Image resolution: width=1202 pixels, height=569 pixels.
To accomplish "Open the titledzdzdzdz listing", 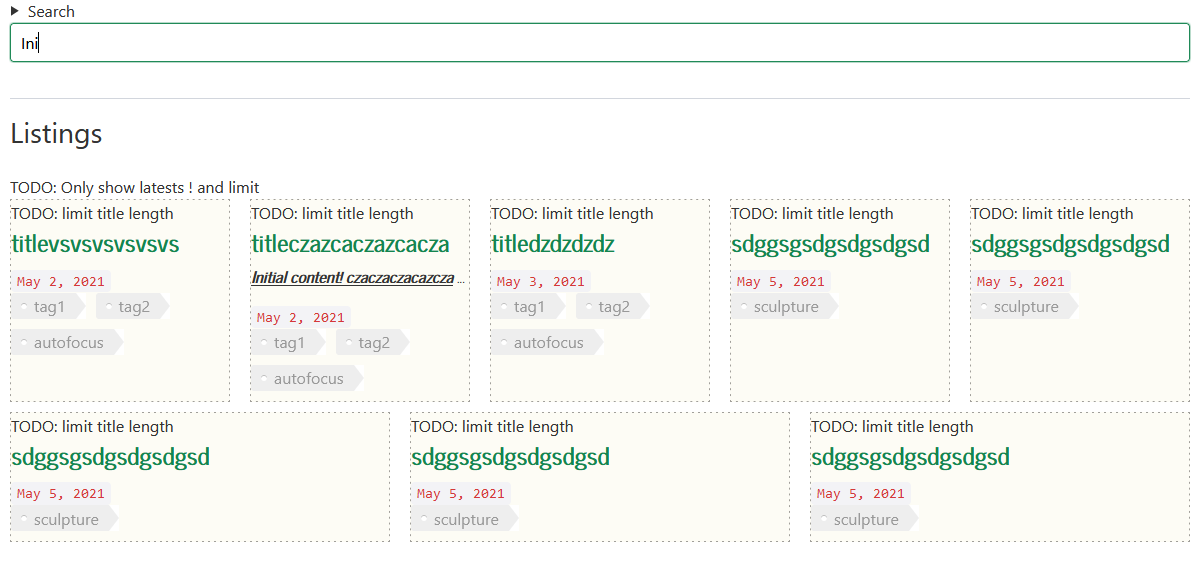I will click(x=552, y=244).
